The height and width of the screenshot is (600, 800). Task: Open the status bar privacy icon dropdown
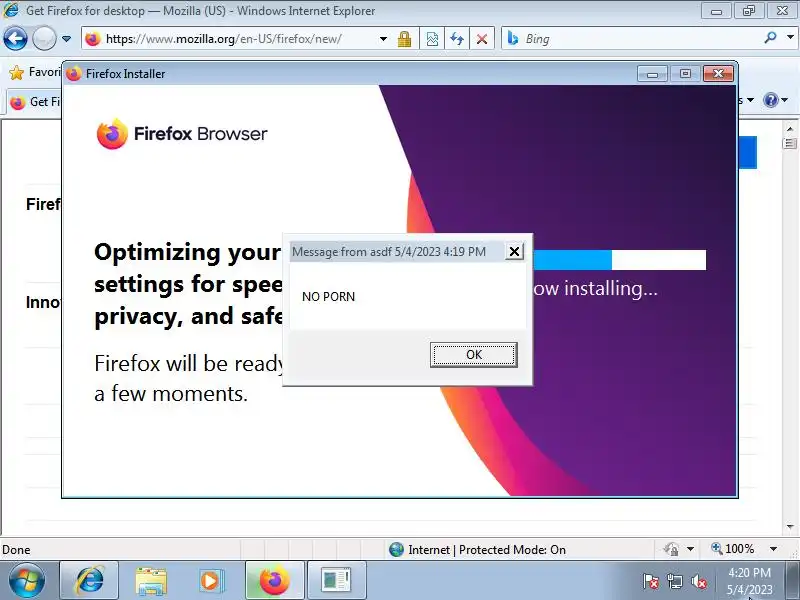[690, 549]
